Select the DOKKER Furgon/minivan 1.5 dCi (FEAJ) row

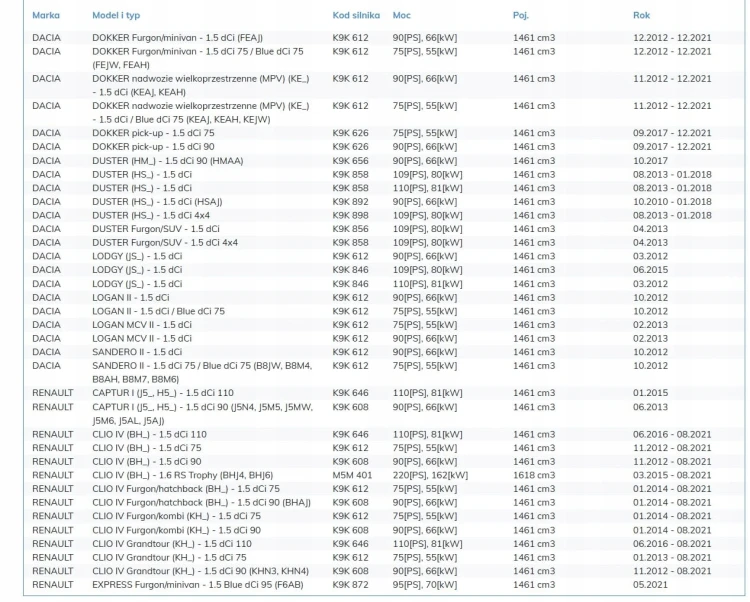click(384, 38)
